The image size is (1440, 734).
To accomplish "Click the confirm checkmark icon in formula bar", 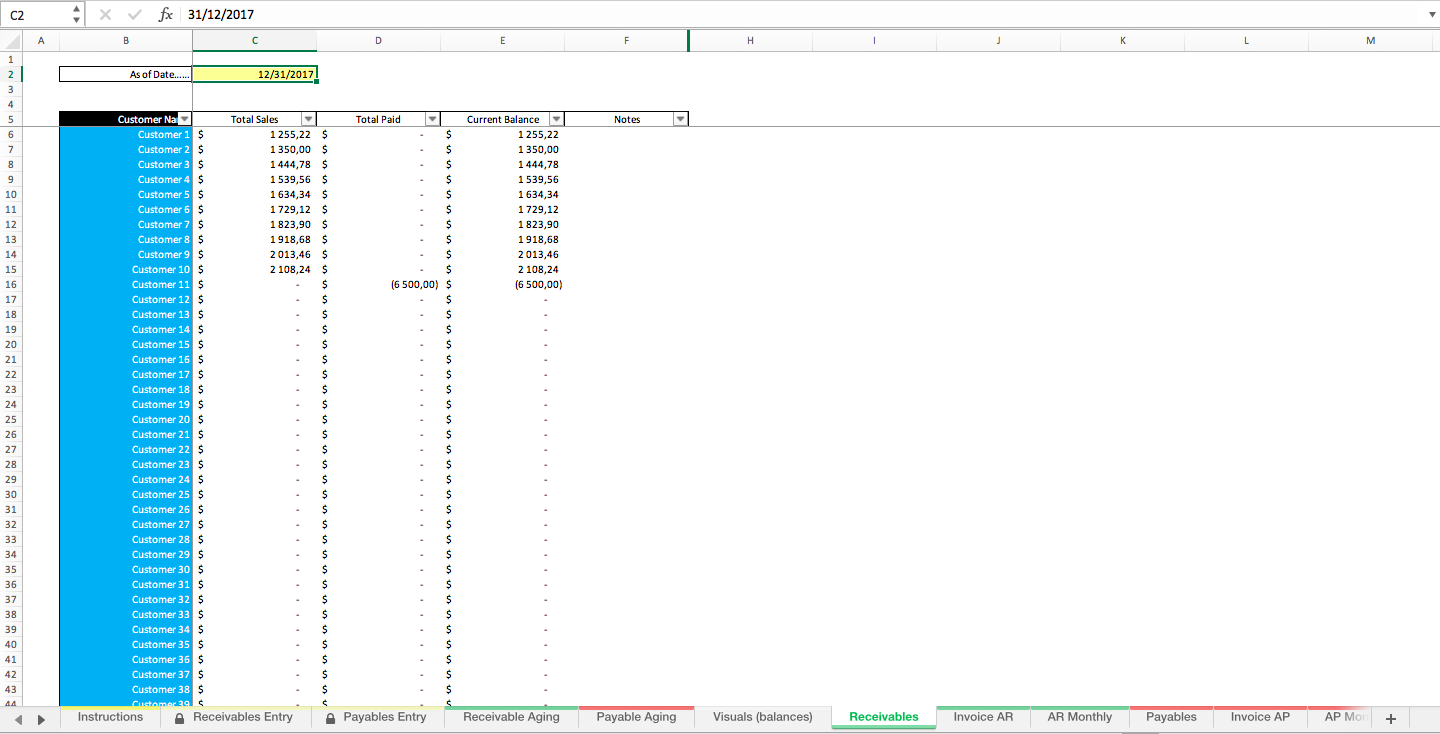I will point(134,14).
